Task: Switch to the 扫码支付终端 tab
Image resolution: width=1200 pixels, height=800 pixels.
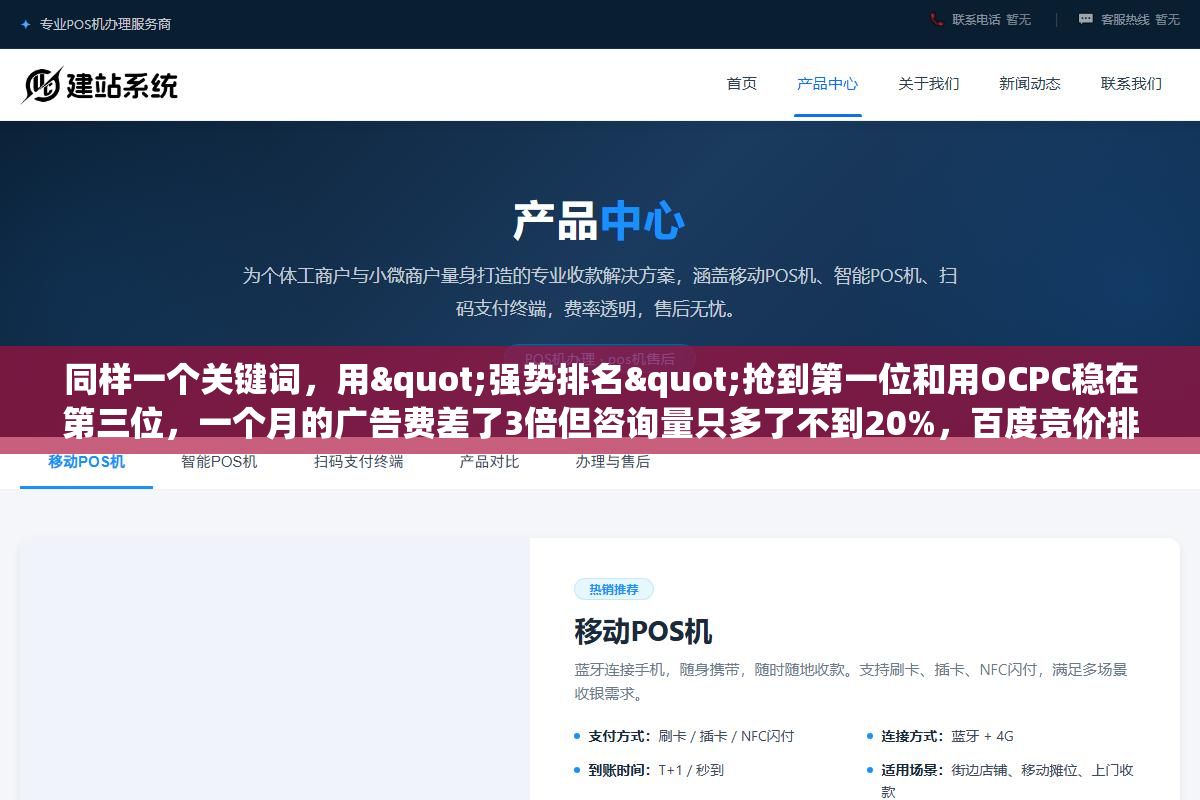Action: 358,462
